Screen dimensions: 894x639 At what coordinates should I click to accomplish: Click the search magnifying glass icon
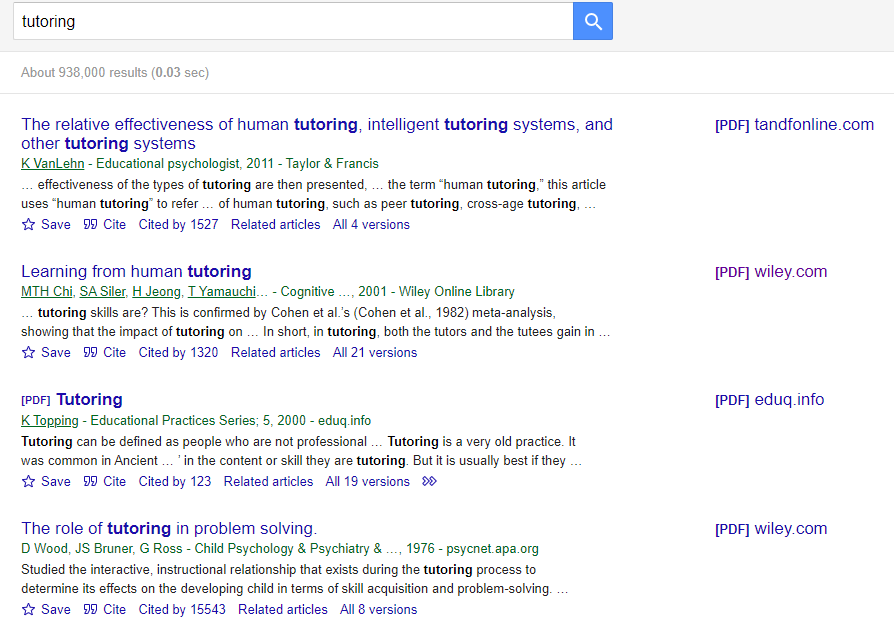[x=592, y=21]
